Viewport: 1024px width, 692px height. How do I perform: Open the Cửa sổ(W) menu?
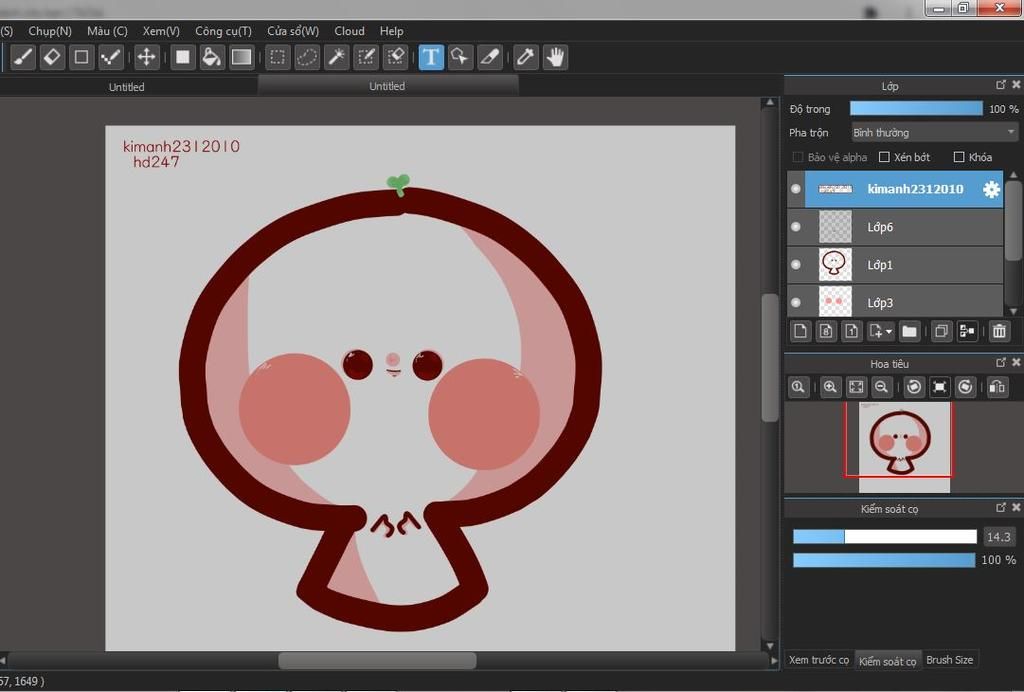[293, 31]
